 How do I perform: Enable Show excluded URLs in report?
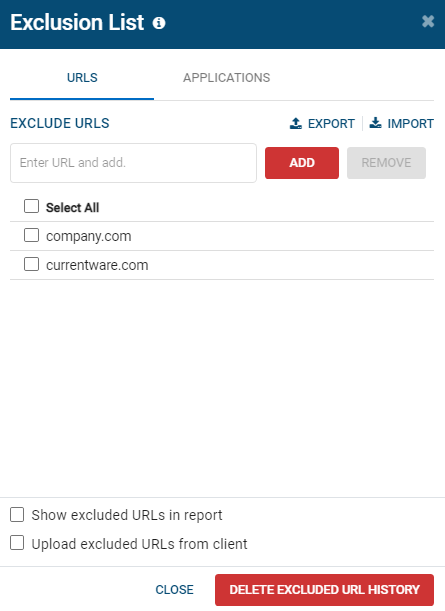coord(17,514)
